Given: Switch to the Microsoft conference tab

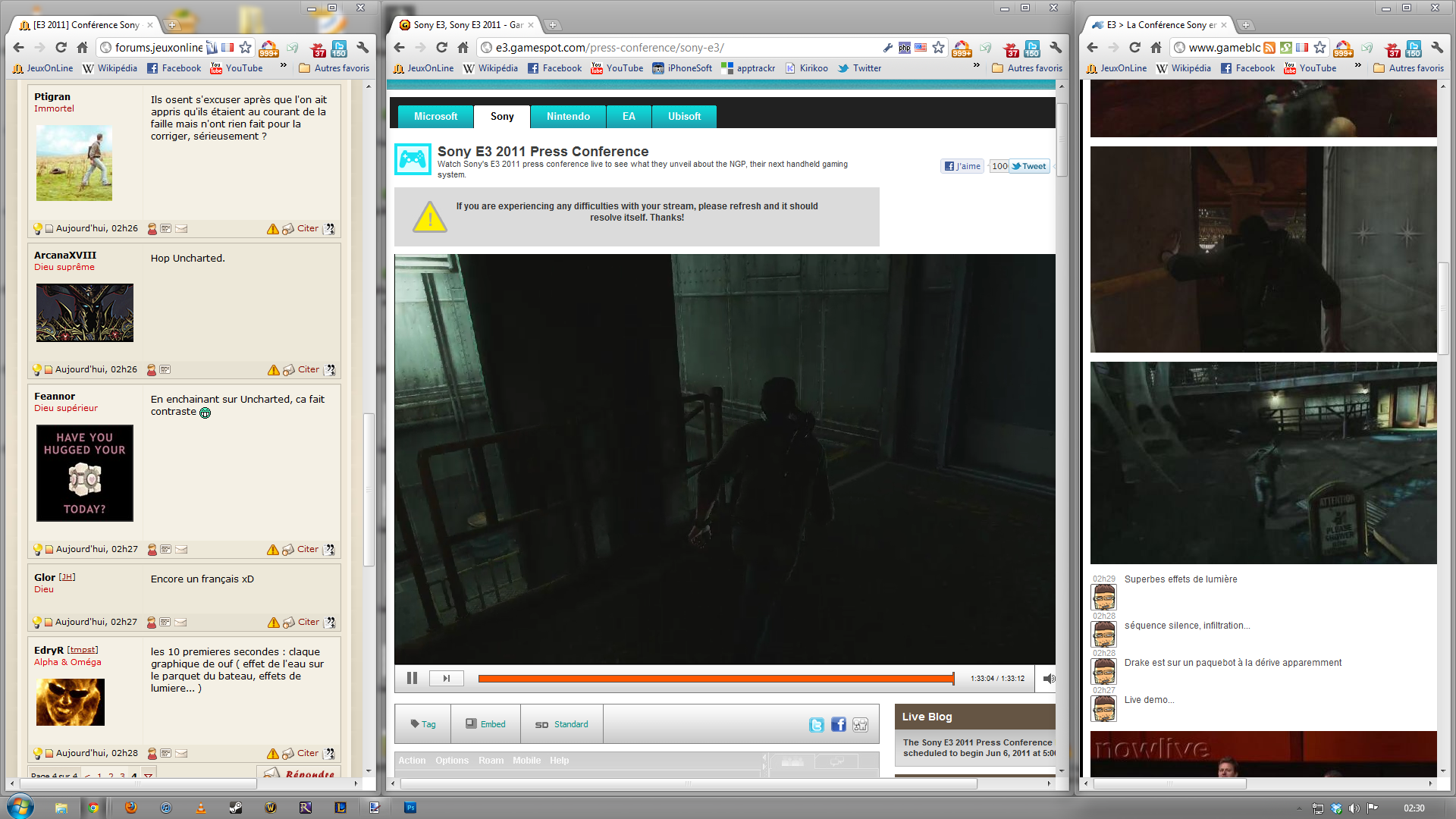Looking at the screenshot, I should coord(436,116).
